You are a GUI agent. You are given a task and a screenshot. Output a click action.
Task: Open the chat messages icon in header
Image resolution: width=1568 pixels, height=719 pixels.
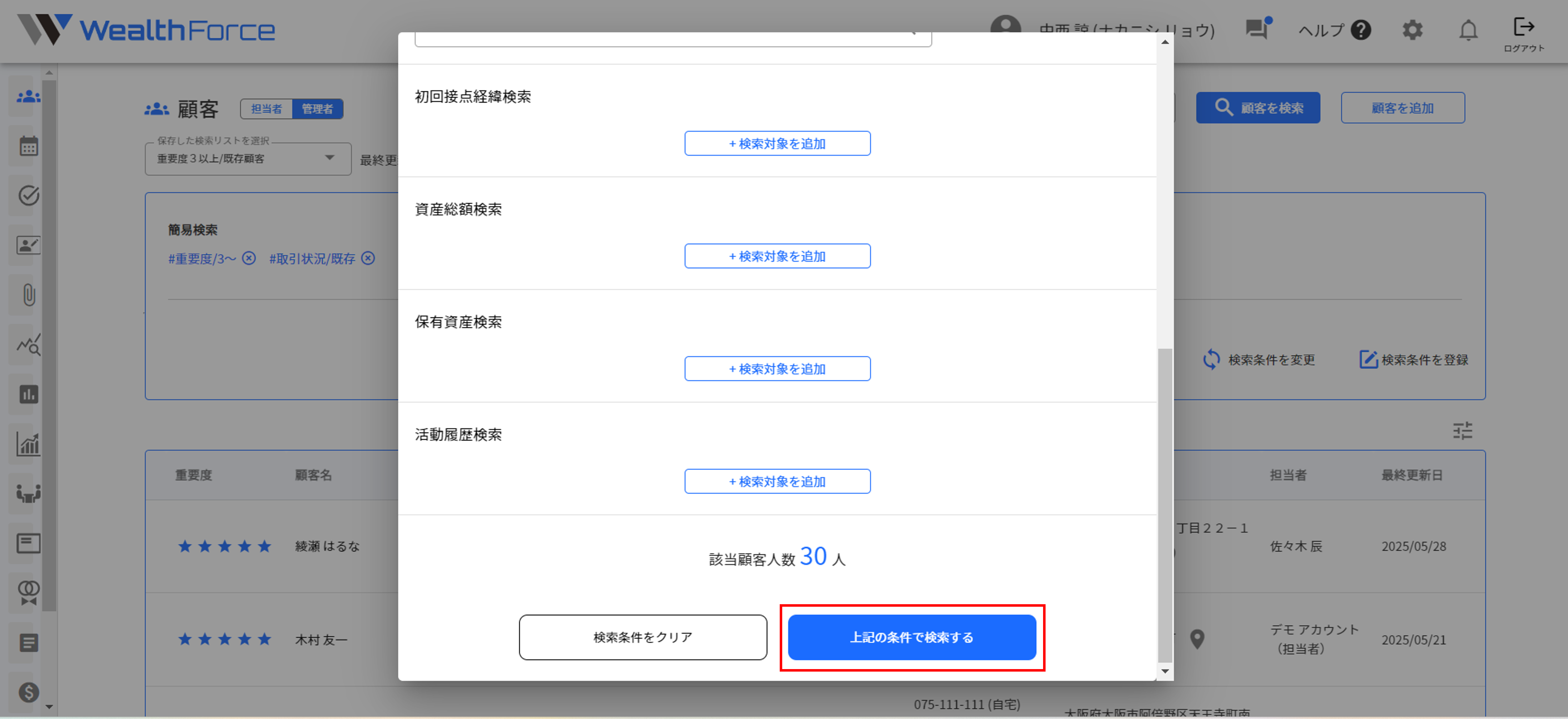tap(1258, 29)
